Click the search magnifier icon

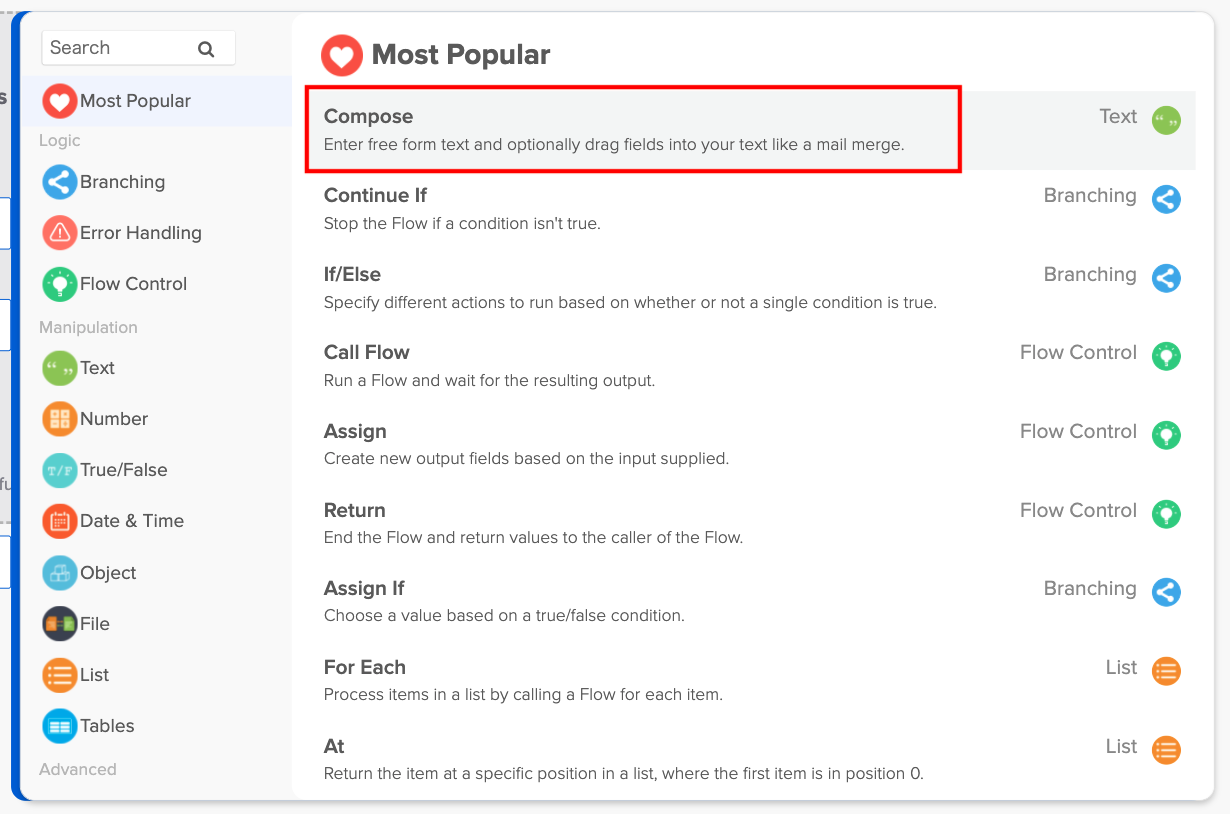click(x=206, y=49)
